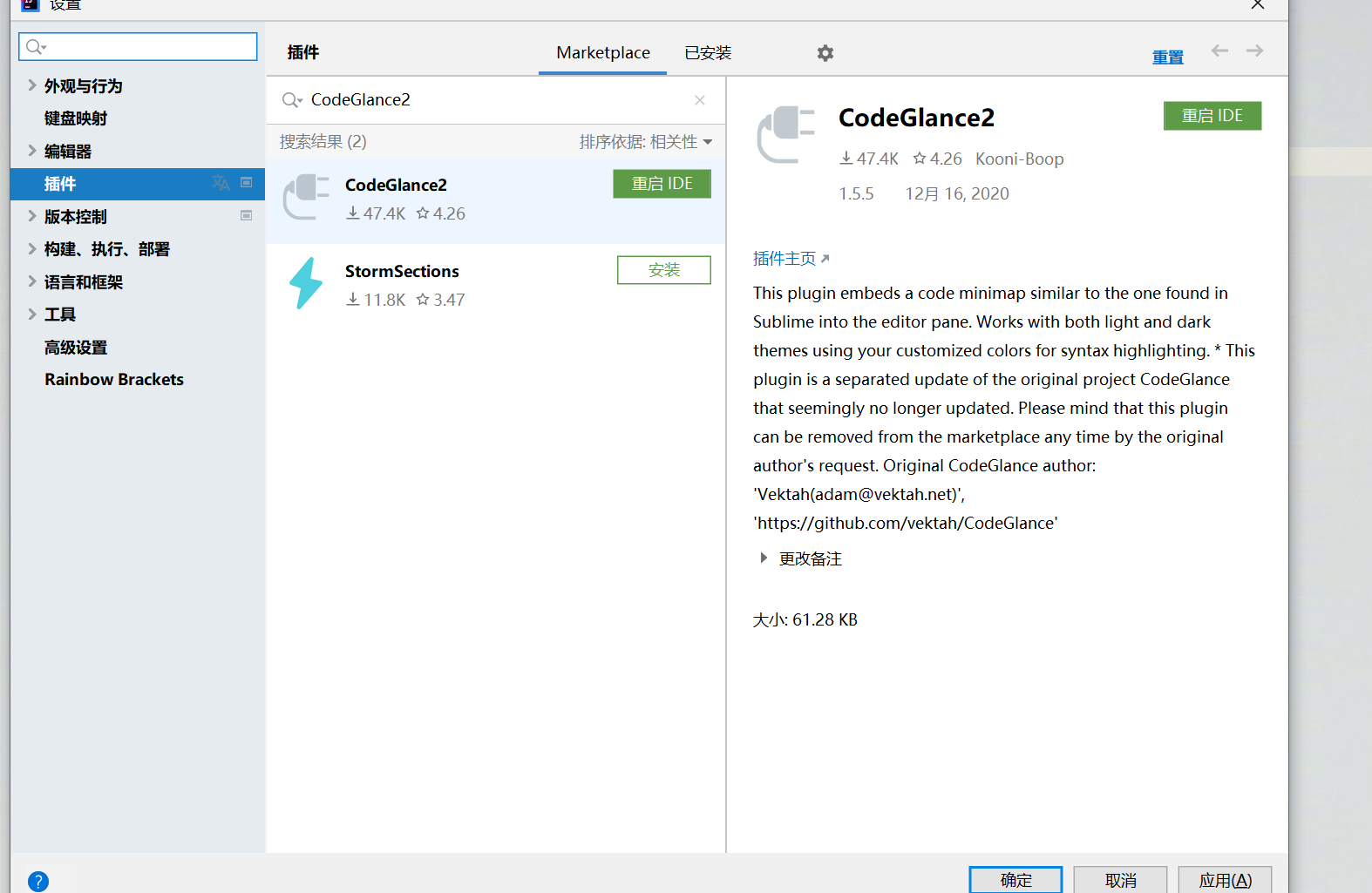Click the project-level icon on the 插件 row

tap(247, 183)
